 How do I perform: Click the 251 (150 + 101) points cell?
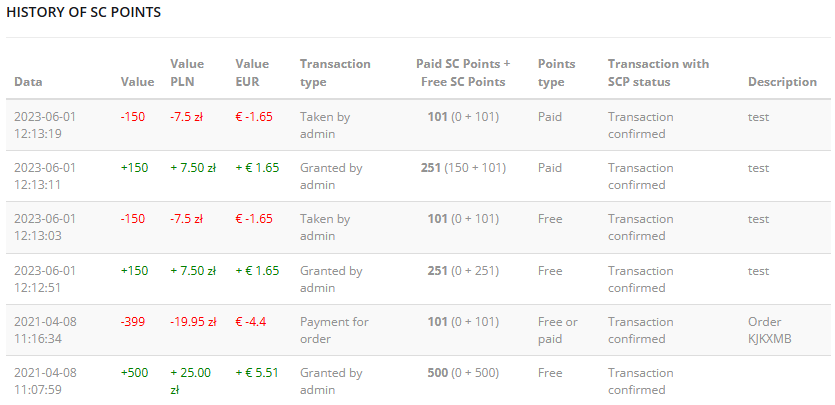point(463,168)
